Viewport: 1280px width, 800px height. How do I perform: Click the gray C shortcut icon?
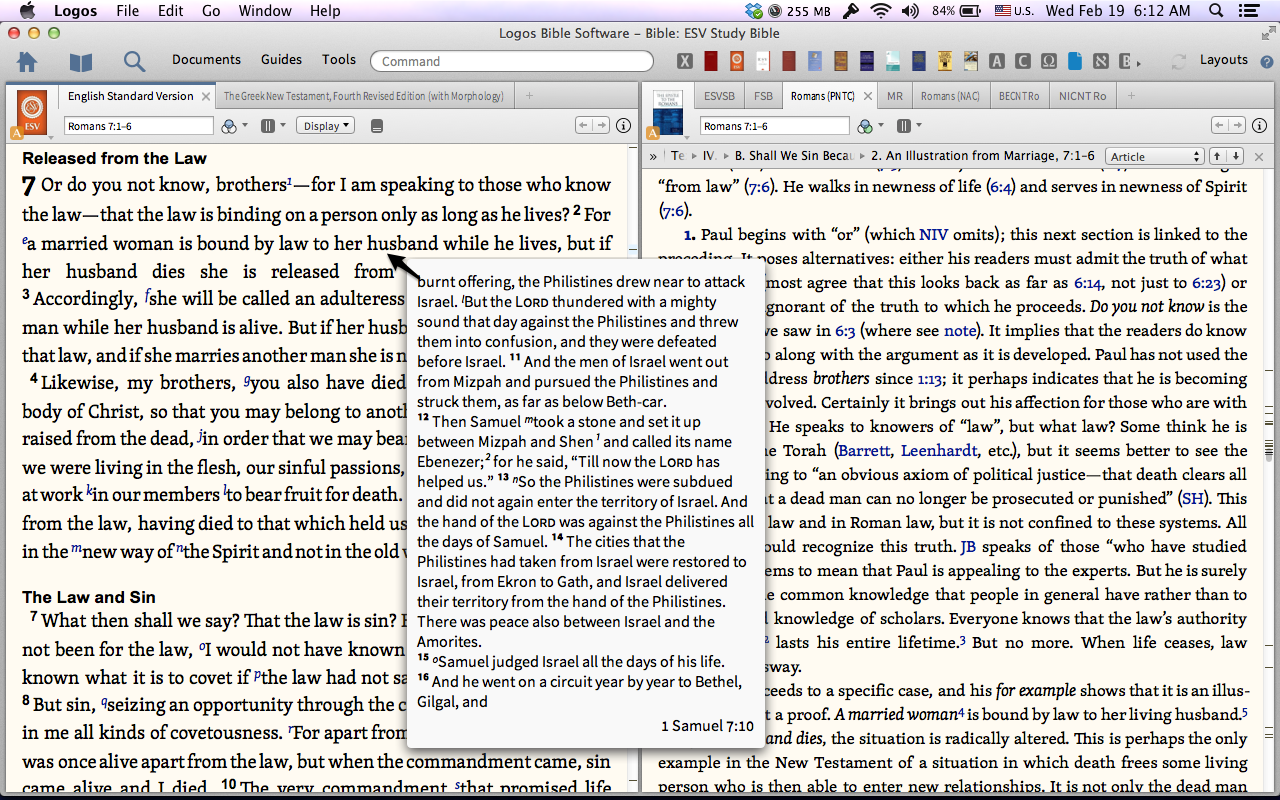(1023, 61)
